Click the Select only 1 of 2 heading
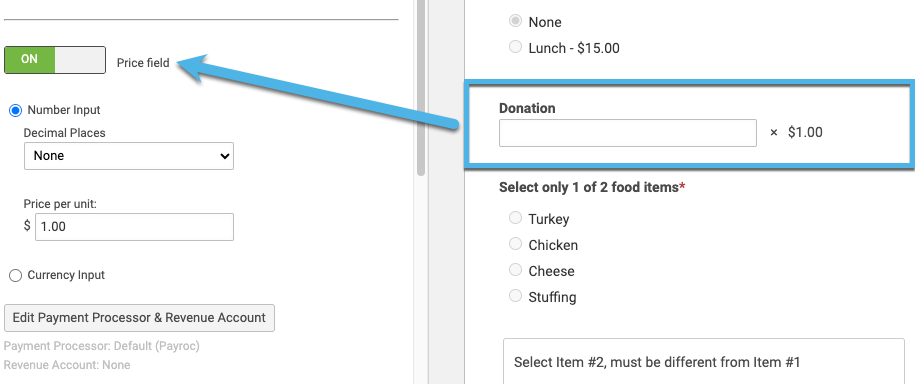Viewport: 915px width, 384px height. pyautogui.click(x=589, y=187)
